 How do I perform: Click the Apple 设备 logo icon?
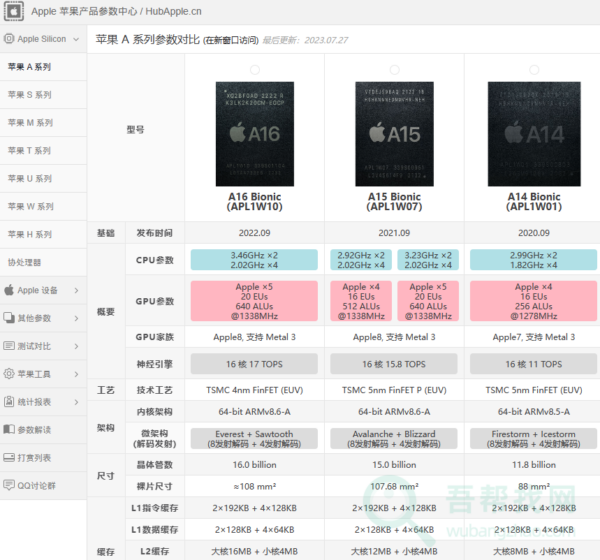click(9, 290)
